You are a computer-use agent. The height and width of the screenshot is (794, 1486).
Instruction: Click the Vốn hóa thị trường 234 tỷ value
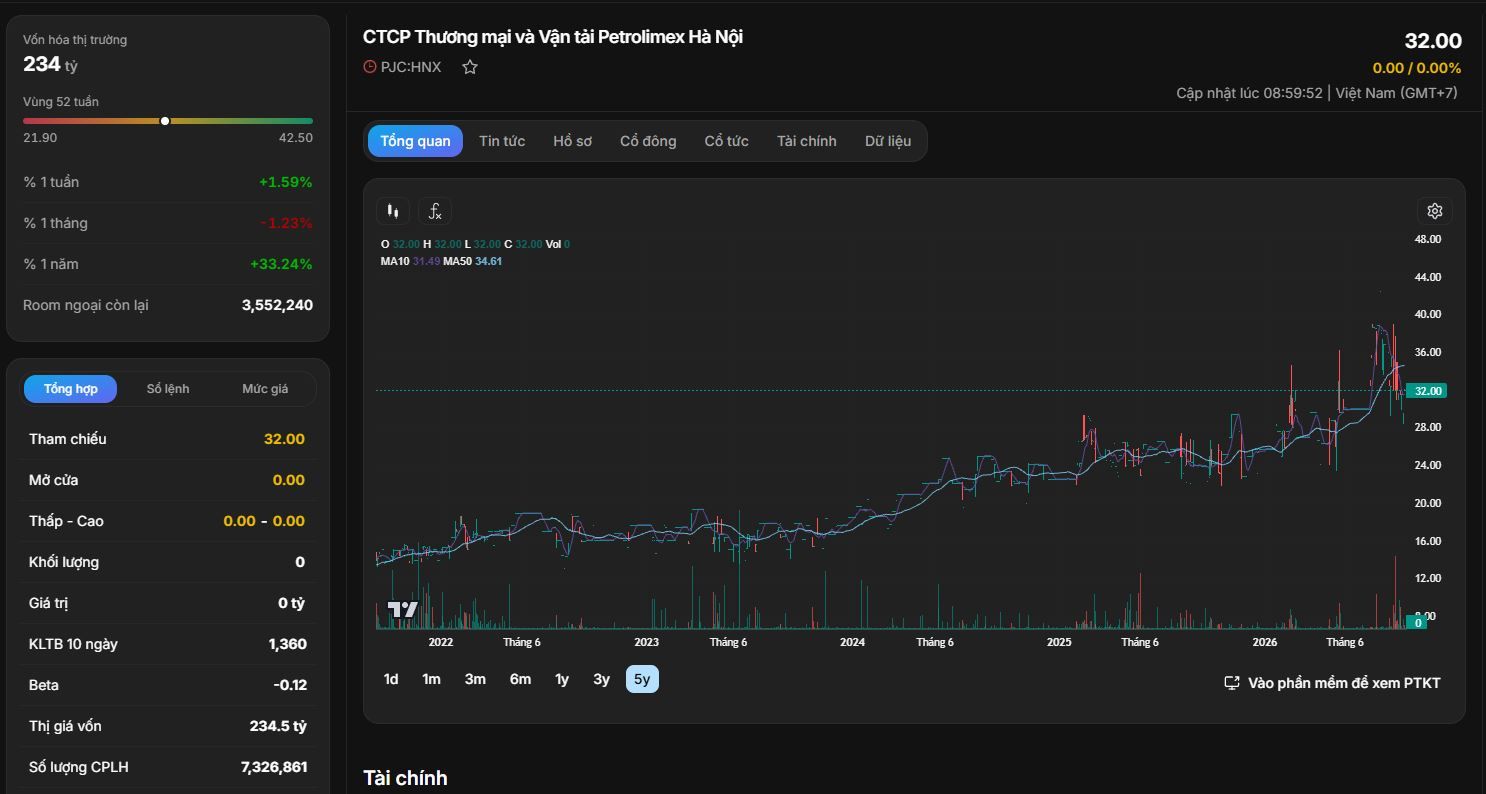tap(50, 64)
